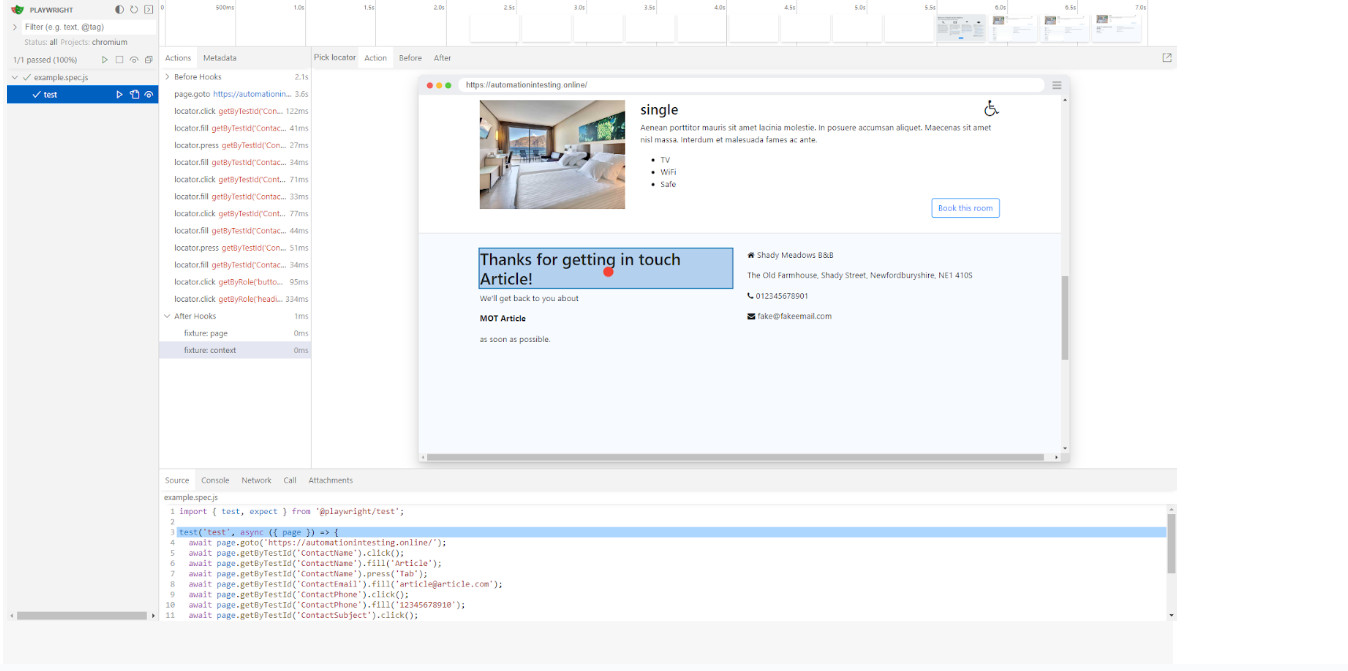Toggle watch all eye icon in the test toolbar
Image resolution: width=1348 pixels, height=671 pixels.
(134, 60)
